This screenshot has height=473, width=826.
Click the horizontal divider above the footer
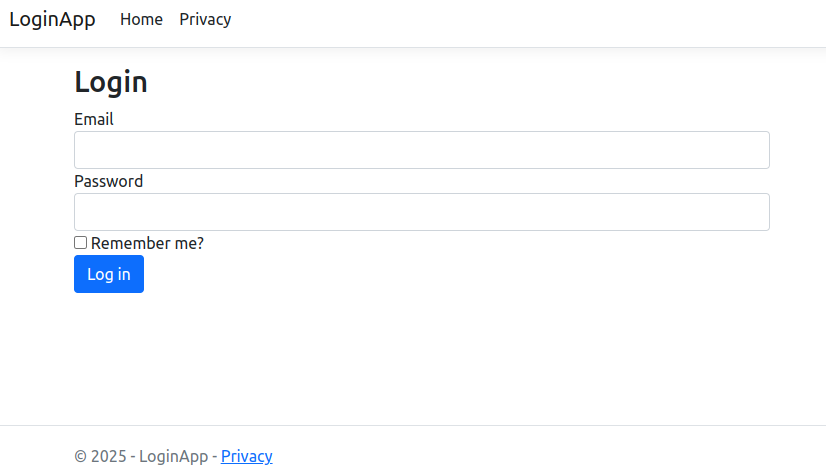coord(413,425)
